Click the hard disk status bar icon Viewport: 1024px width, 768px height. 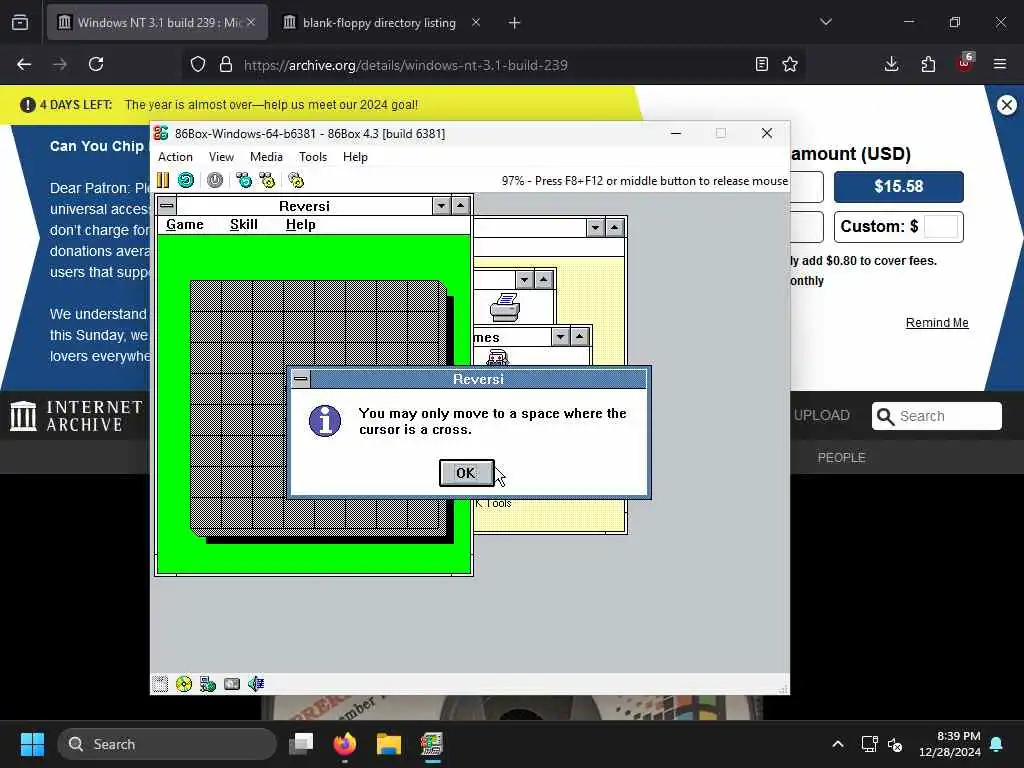(232, 684)
